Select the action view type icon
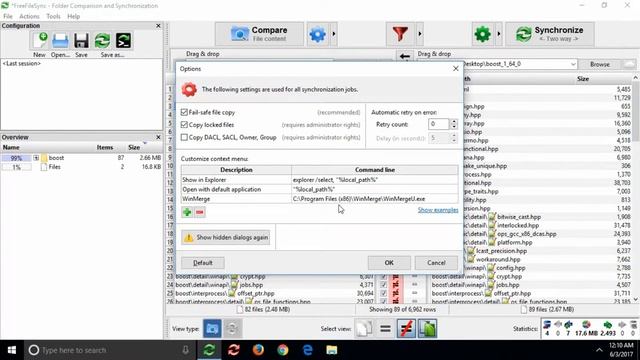This screenshot has height=360, width=640. (232, 329)
